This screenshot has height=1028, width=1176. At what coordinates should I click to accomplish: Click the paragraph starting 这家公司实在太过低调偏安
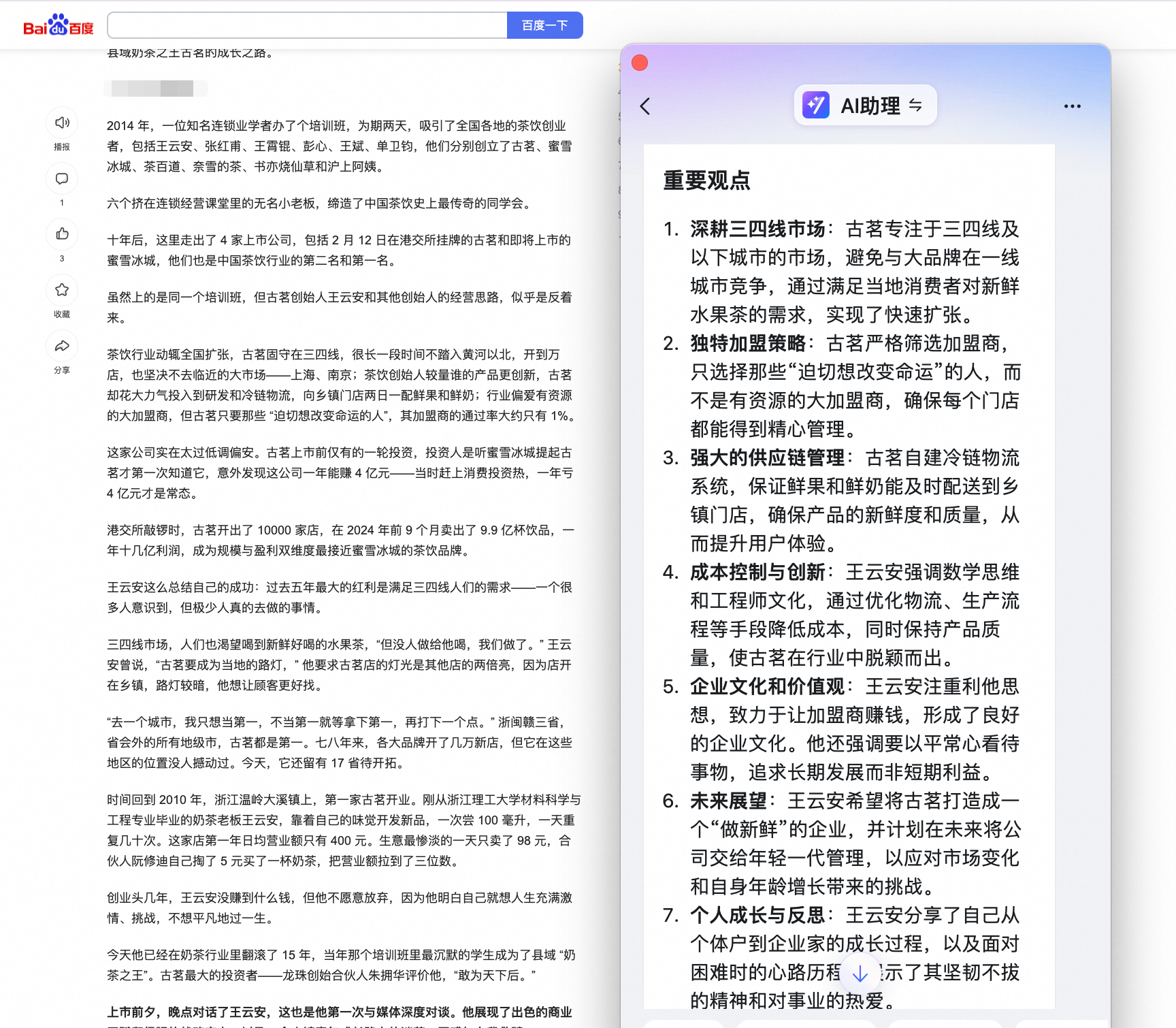click(x=339, y=473)
